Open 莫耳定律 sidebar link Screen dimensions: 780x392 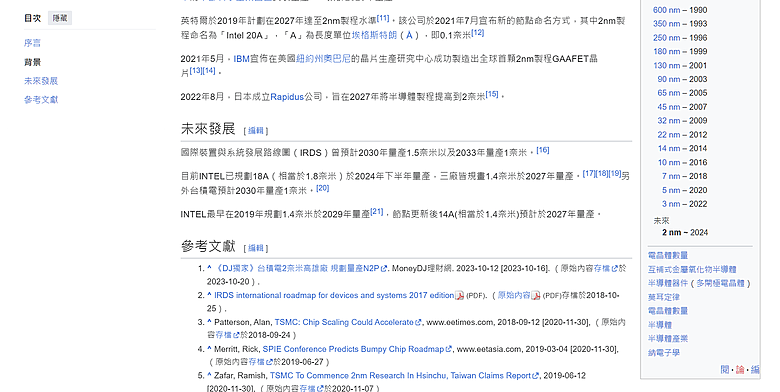[664, 297]
